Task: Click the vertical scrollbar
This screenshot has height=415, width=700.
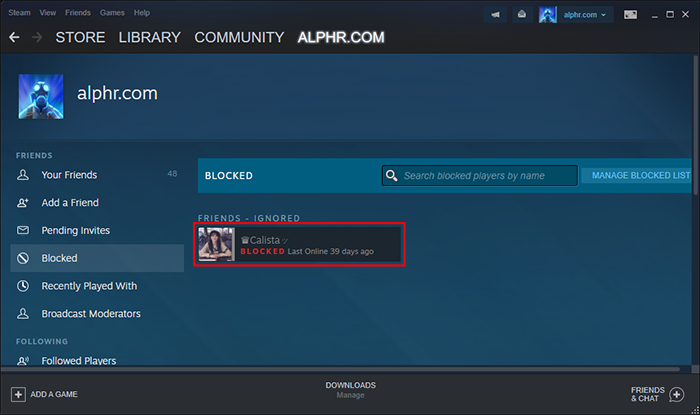Action: click(696, 125)
